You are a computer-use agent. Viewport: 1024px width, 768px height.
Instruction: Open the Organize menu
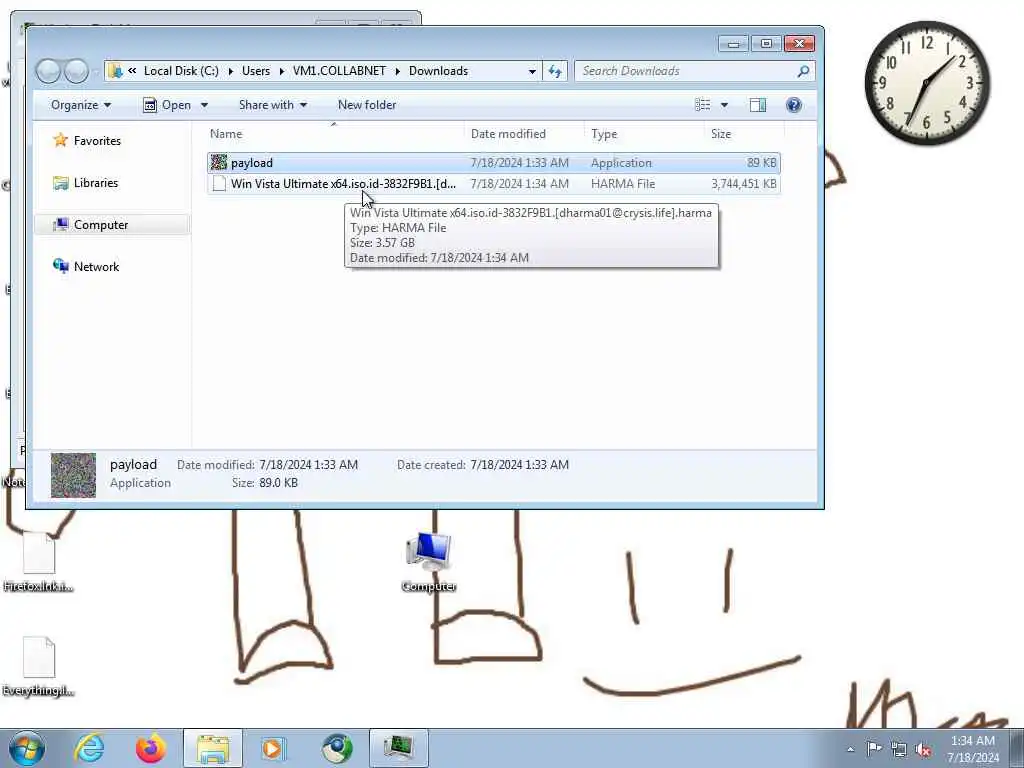(x=81, y=105)
